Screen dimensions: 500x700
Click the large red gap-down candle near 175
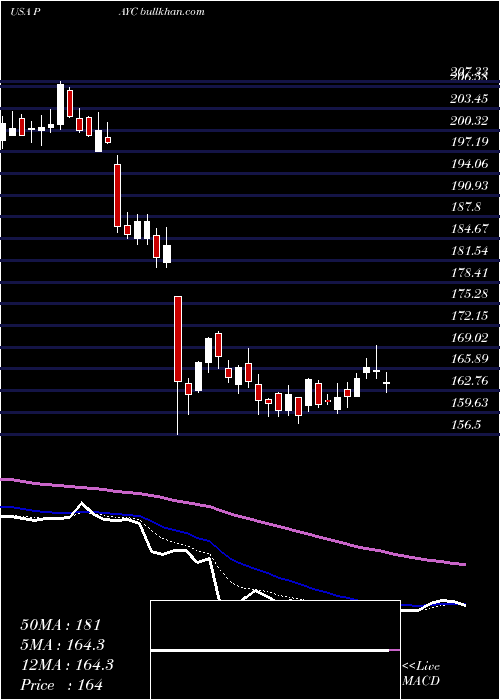coord(178,339)
